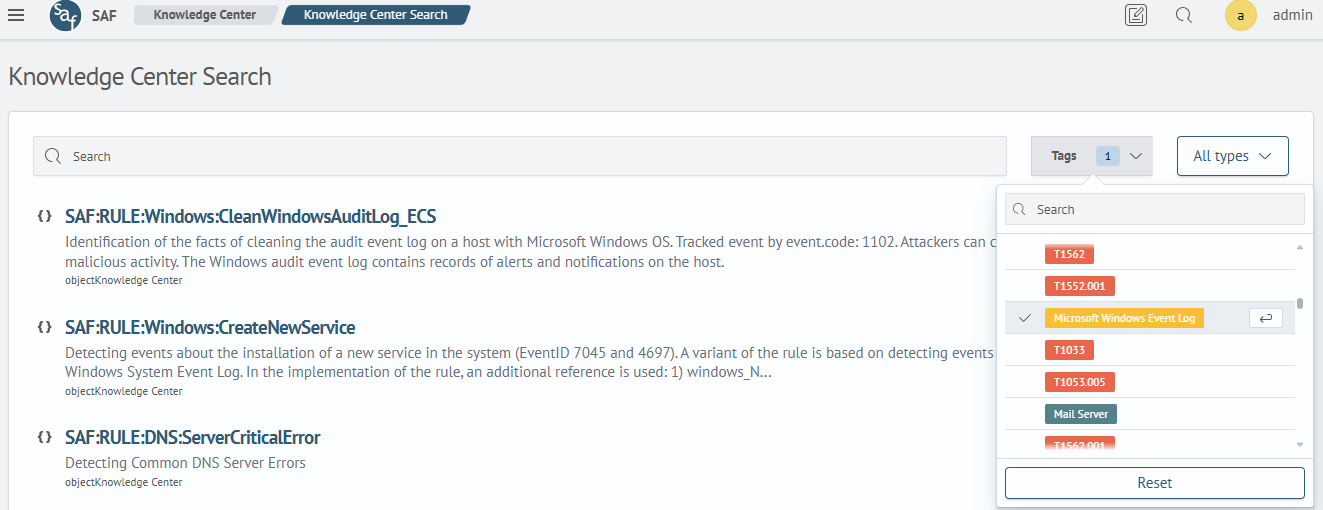Open SAF:RULE:Windows:CreateNewService result
Viewport: 1323px width, 510px height.
[x=210, y=327]
